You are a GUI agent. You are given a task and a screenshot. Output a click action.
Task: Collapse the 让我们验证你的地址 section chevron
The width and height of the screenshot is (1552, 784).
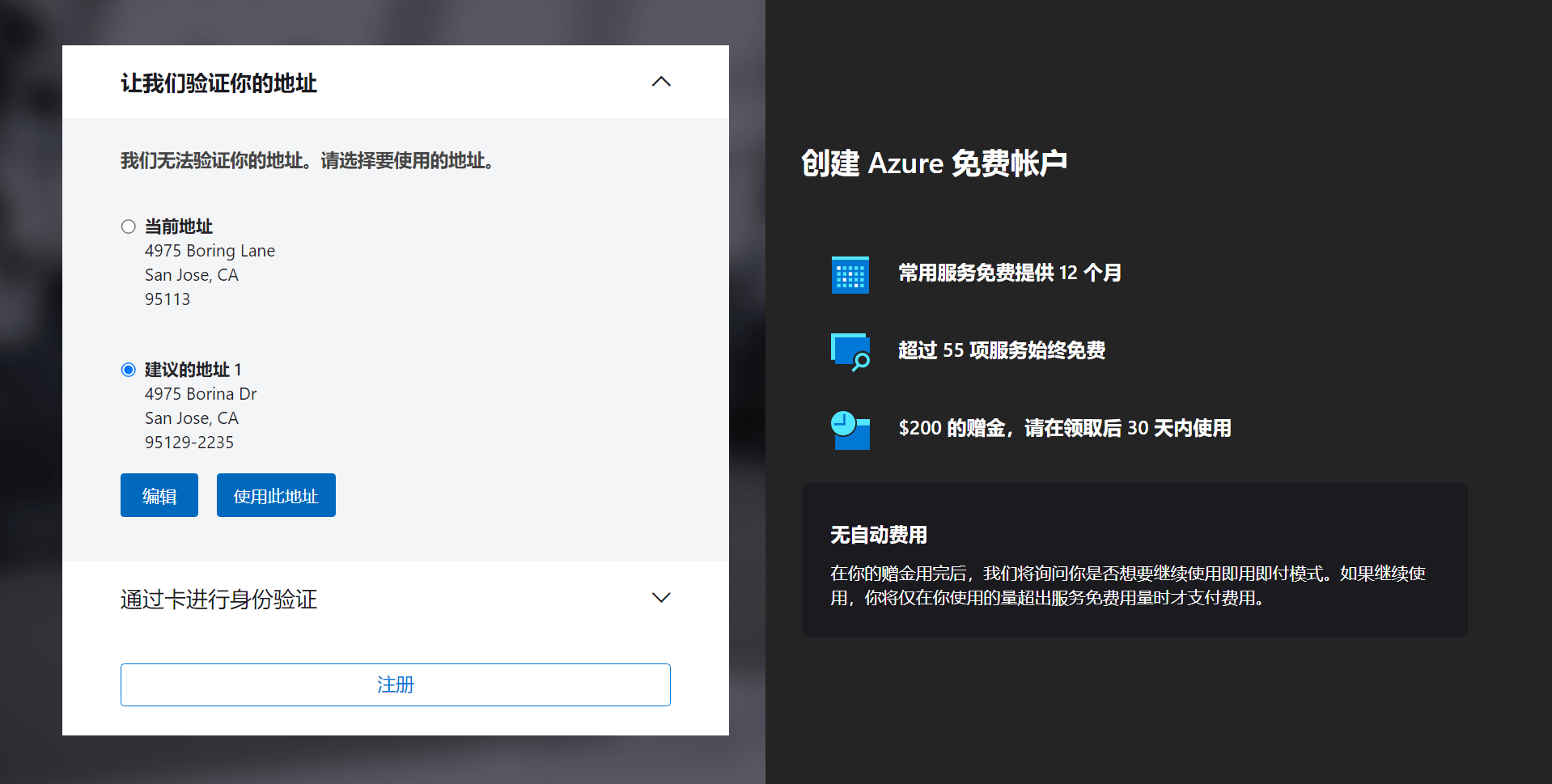coord(661,82)
